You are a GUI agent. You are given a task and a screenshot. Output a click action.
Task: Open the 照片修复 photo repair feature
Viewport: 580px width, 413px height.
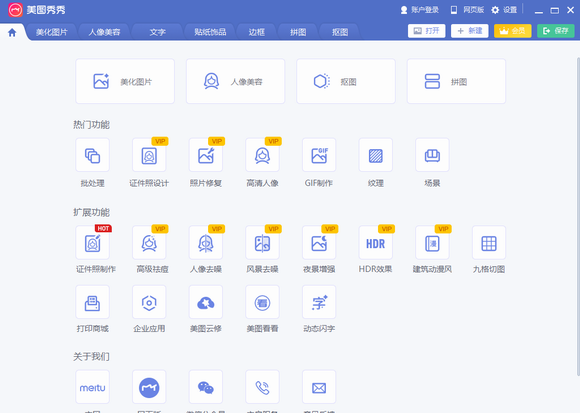206,155
